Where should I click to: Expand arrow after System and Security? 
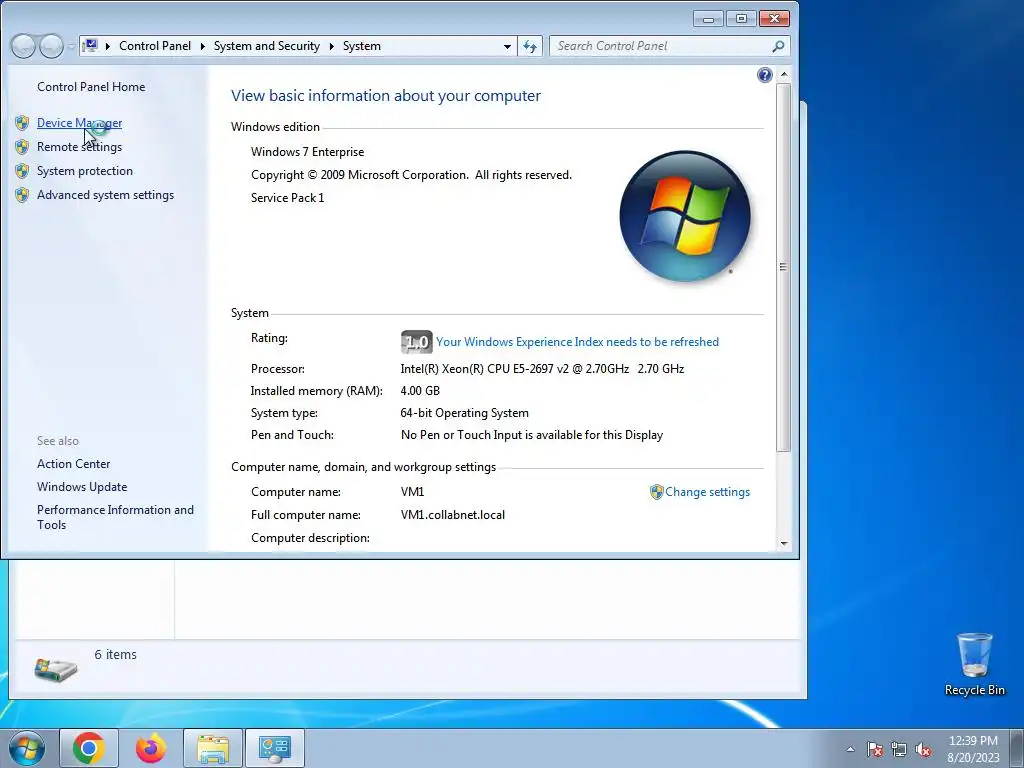(x=331, y=46)
